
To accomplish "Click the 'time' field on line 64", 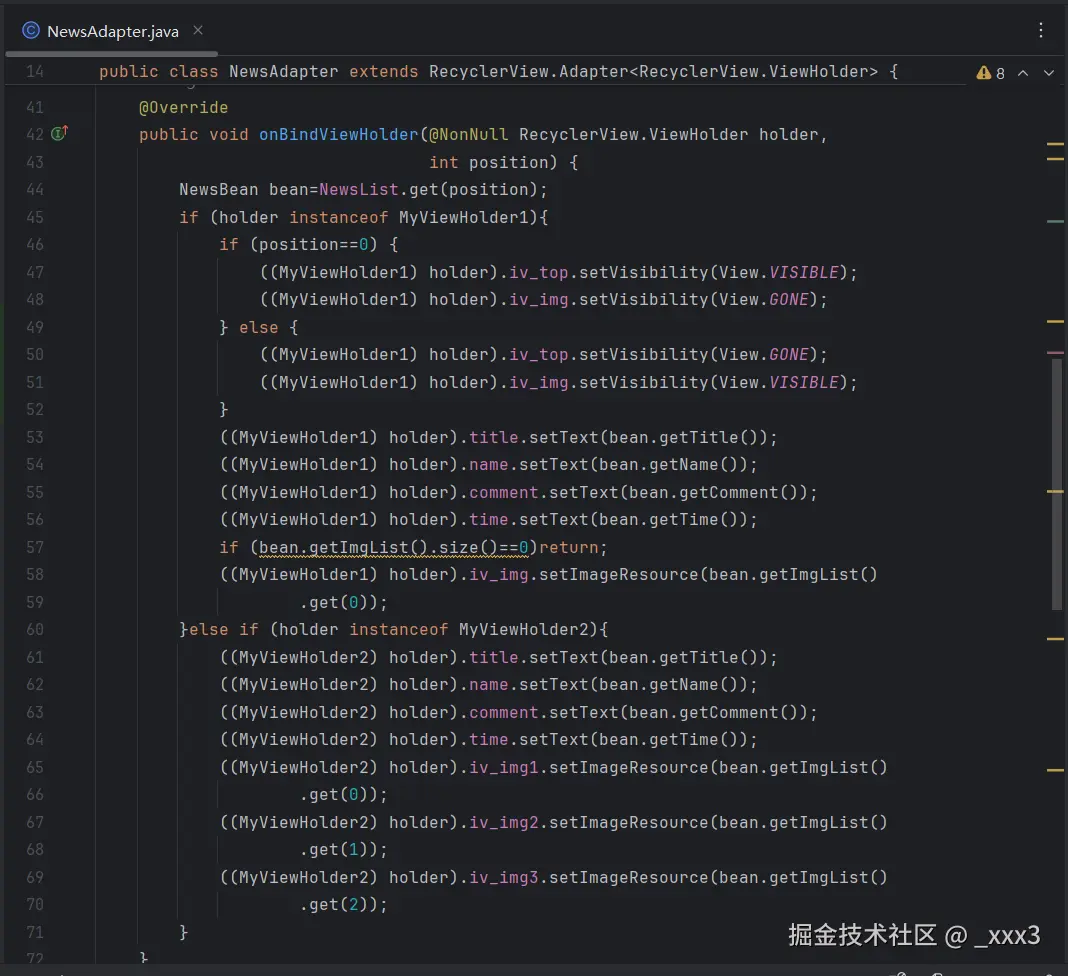I will 488,740.
